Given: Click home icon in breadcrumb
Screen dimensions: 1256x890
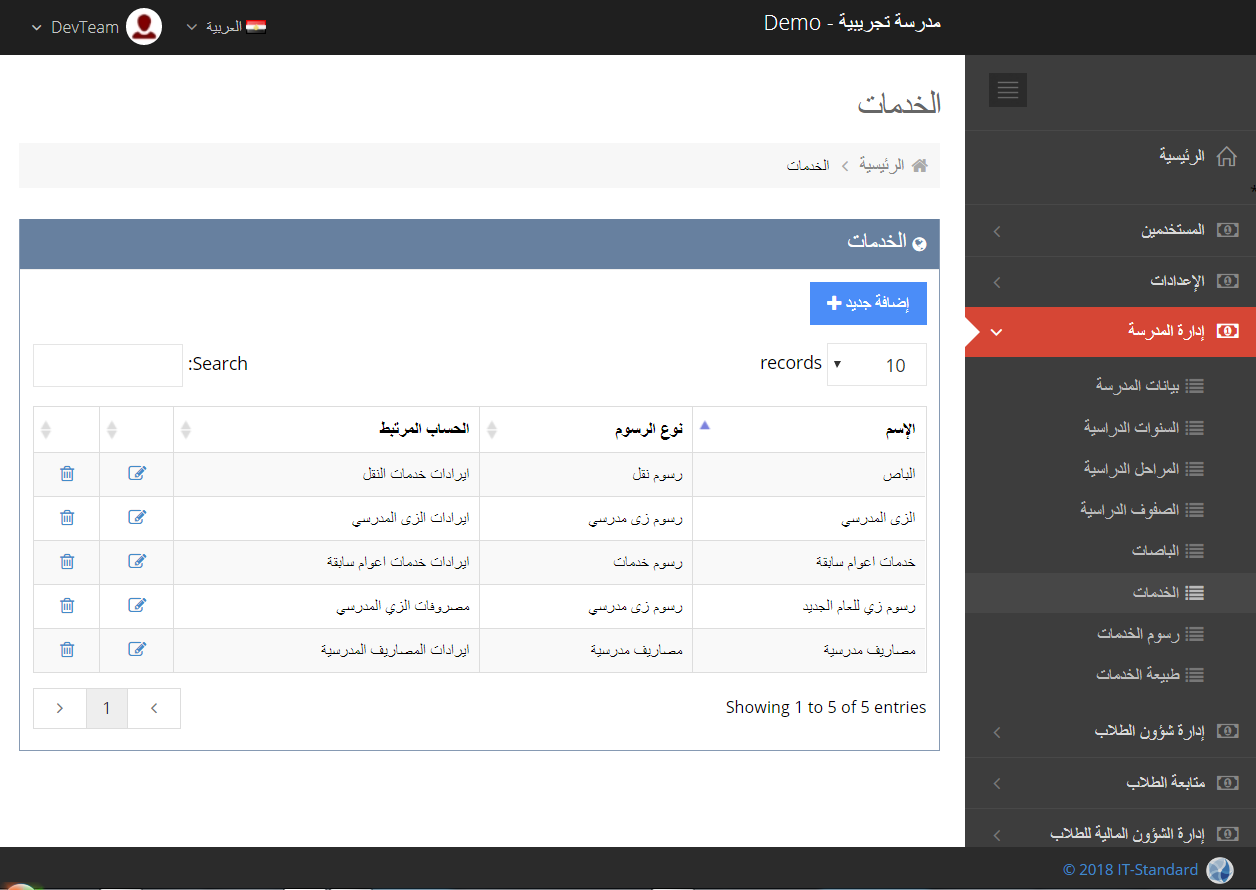Looking at the screenshot, I should pyautogui.click(x=920, y=165).
